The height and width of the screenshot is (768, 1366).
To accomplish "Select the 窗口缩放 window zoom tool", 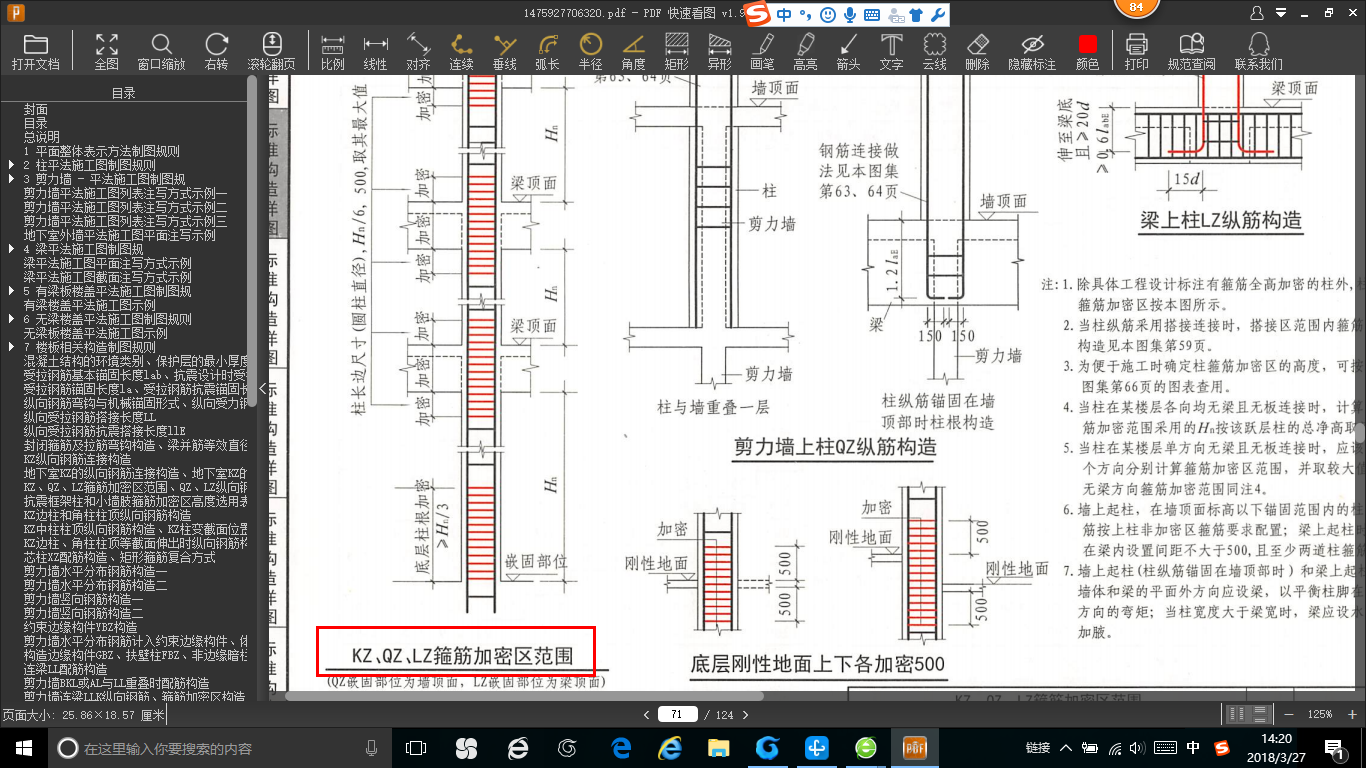I will tap(161, 51).
